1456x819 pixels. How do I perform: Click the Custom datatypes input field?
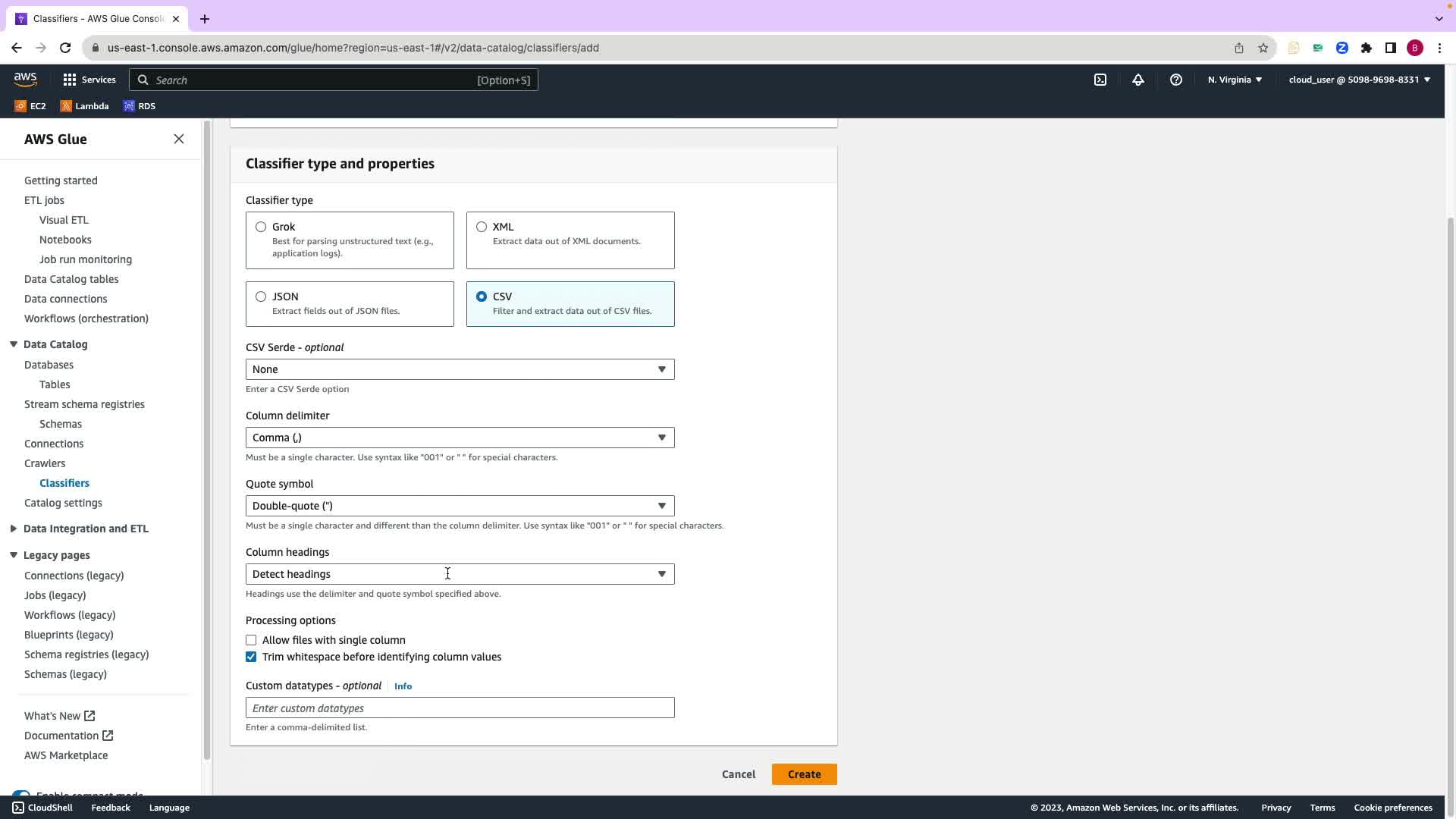click(x=460, y=708)
